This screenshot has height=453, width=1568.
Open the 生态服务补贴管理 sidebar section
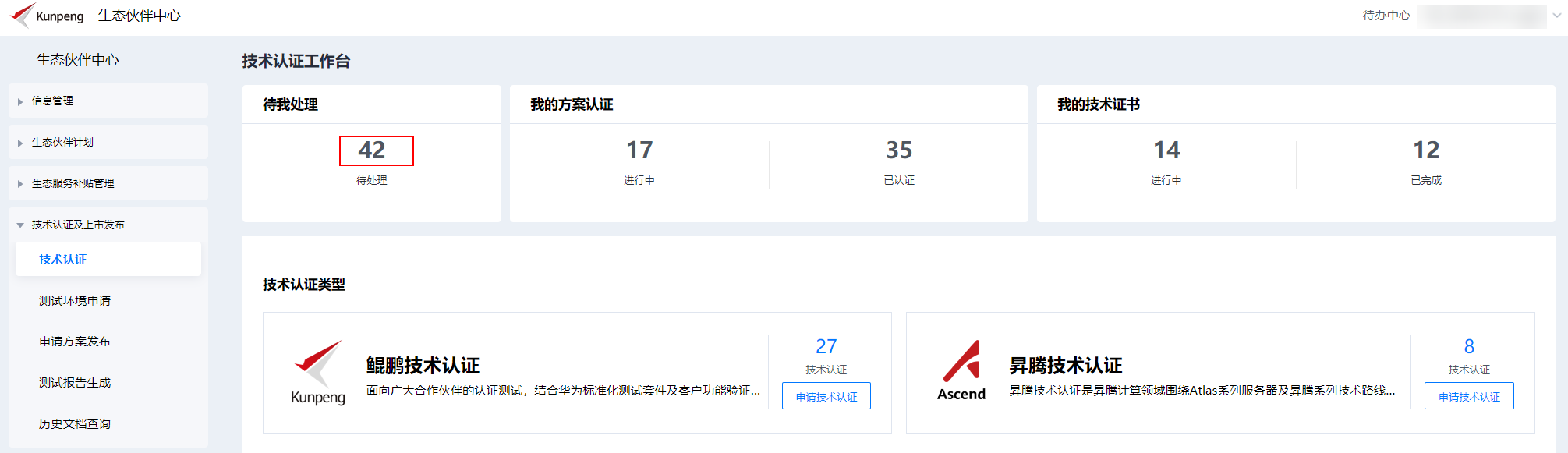click(108, 183)
